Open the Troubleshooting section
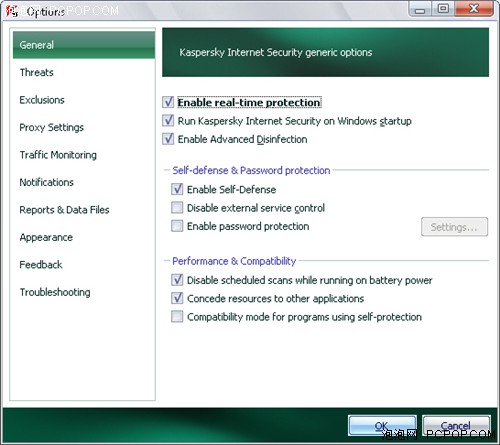Viewport: 500px width, 445px height. tap(55, 292)
